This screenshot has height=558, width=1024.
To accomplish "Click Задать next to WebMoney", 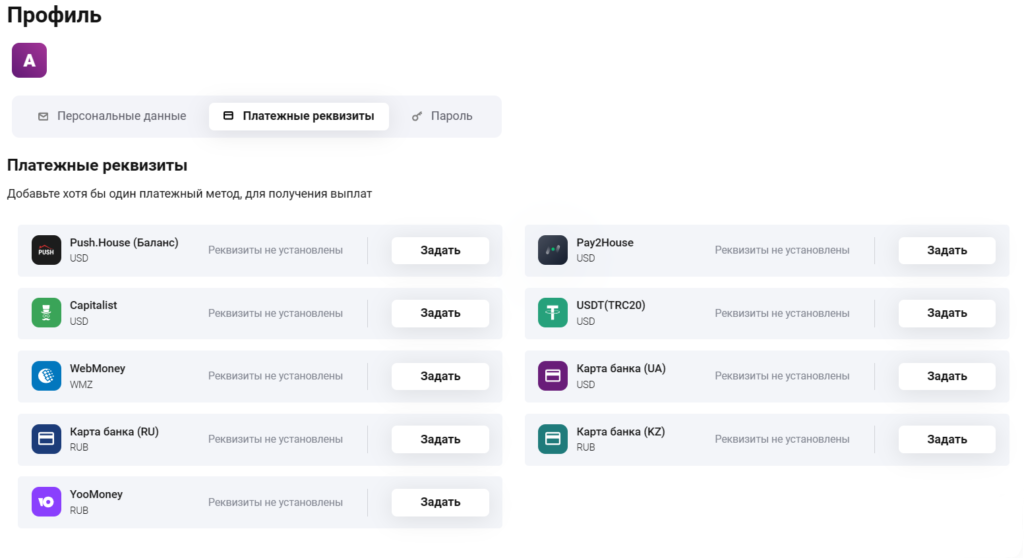I will pyautogui.click(x=440, y=376).
